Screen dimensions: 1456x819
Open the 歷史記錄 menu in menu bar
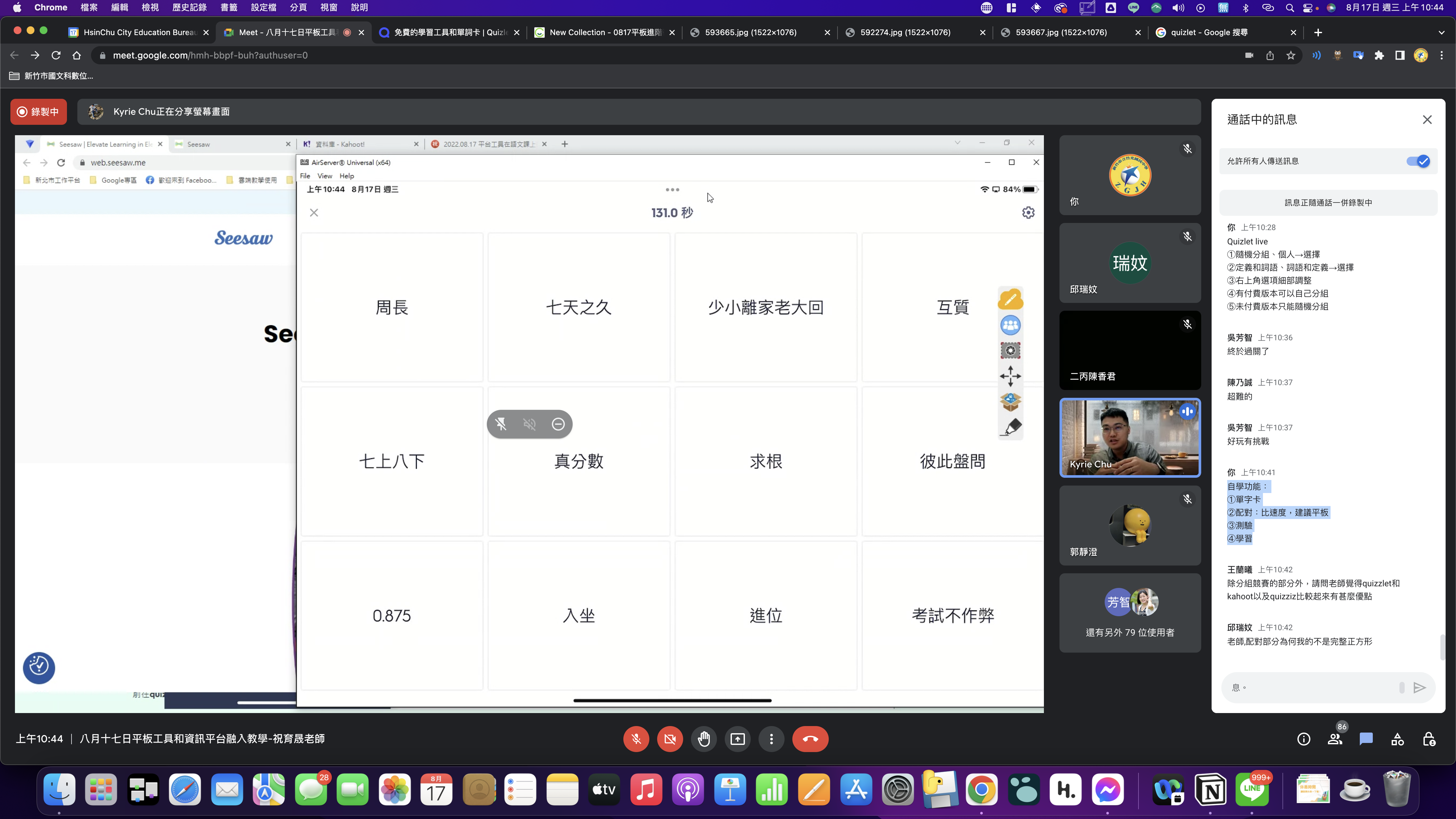pos(189,7)
